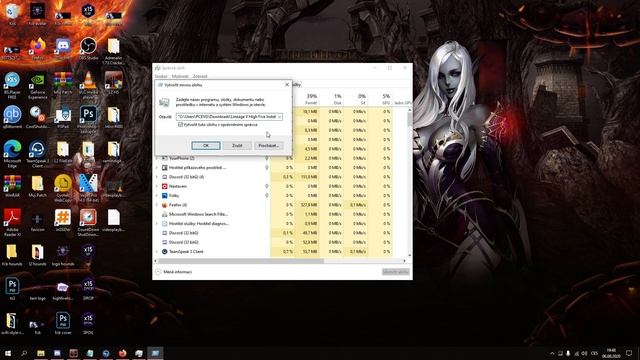
Task: Select the Photoshop desktop shortcut
Action: 88,119
